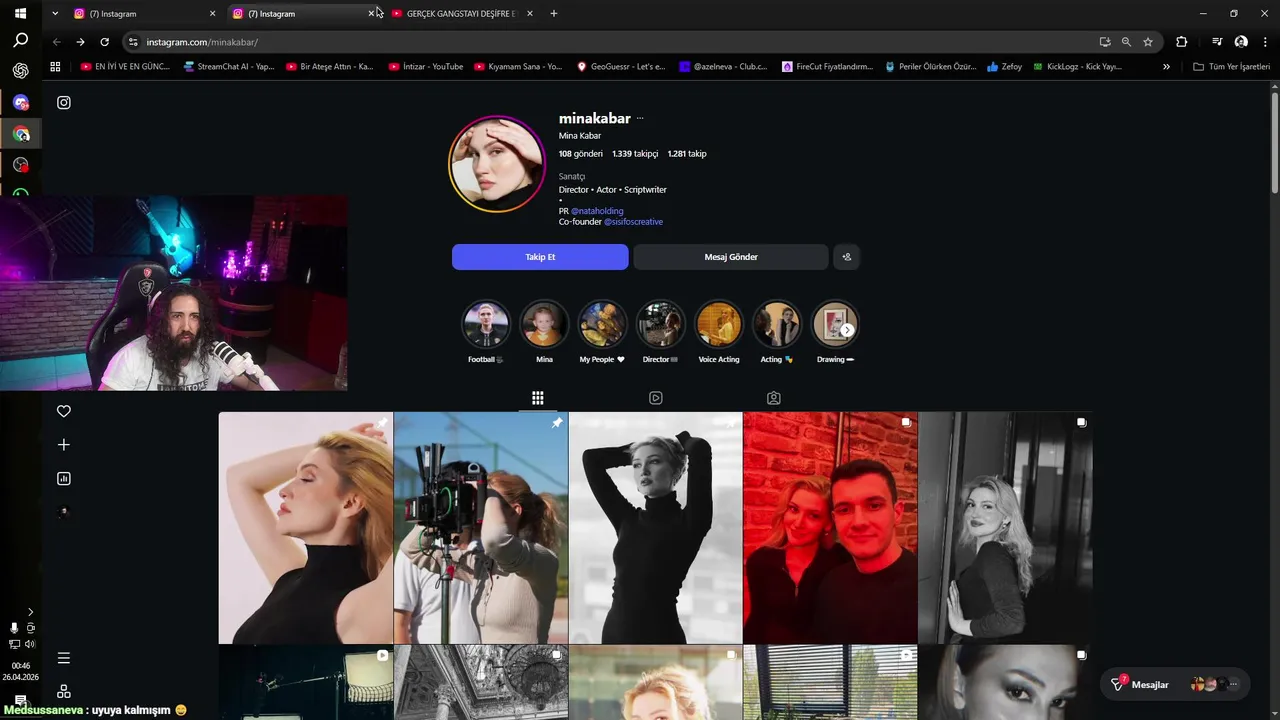Image resolution: width=1280 pixels, height=720 pixels.
Task: Open the Instagram dashboard insights icon
Action: point(64,478)
